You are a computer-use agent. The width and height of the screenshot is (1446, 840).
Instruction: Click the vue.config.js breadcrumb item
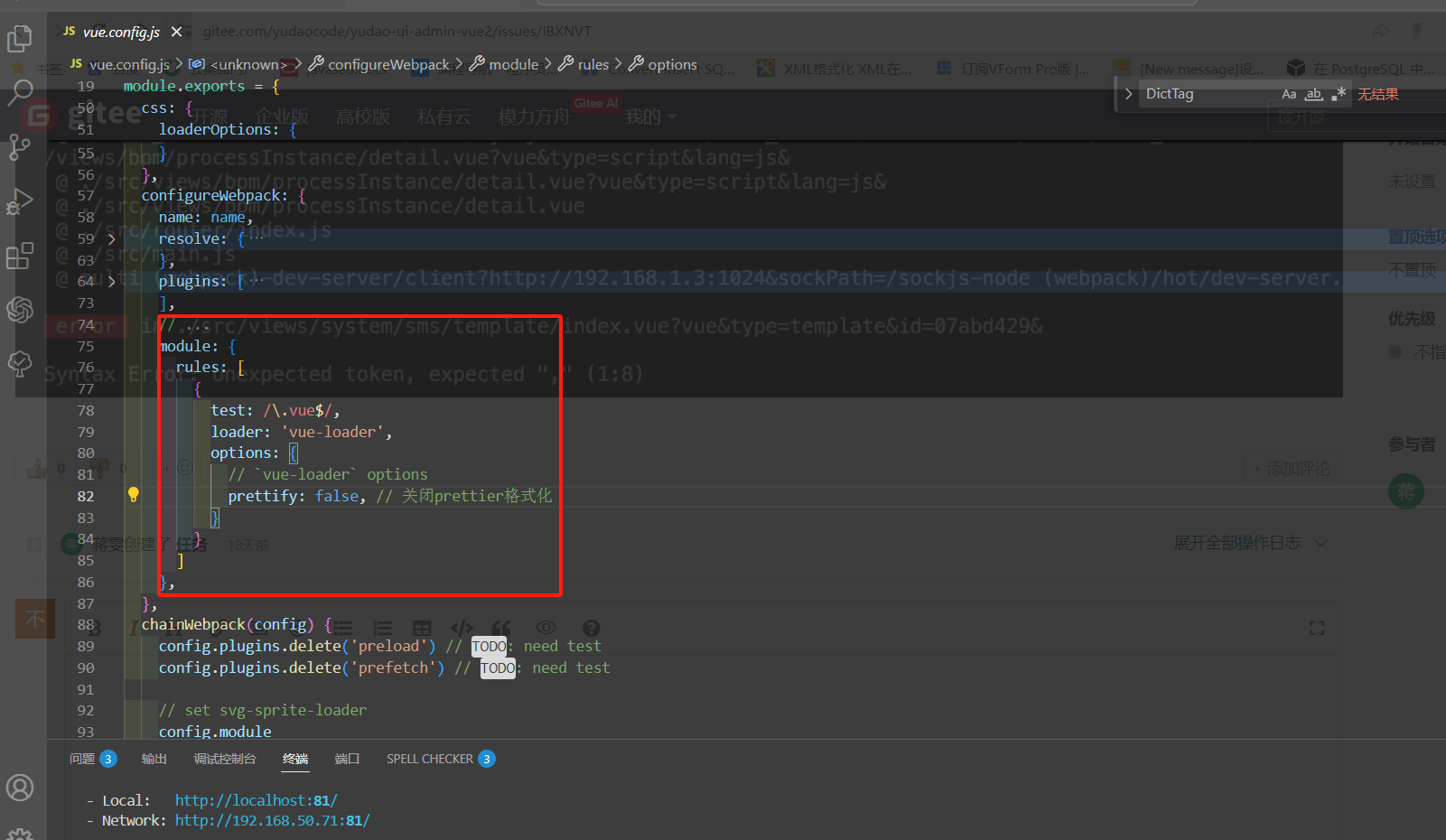(x=120, y=64)
